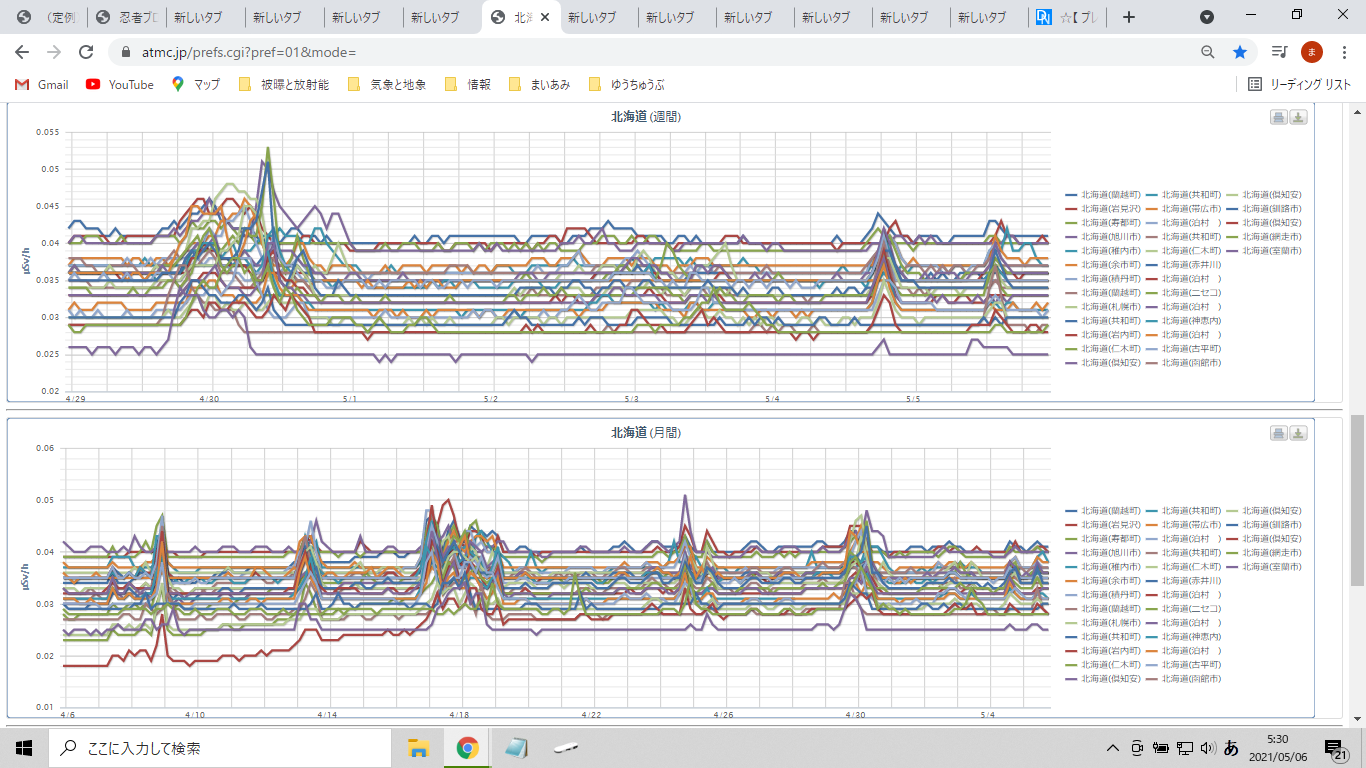The height and width of the screenshot is (768, 1366).
Task: Open the media control playlist icon
Action: coord(1279,52)
